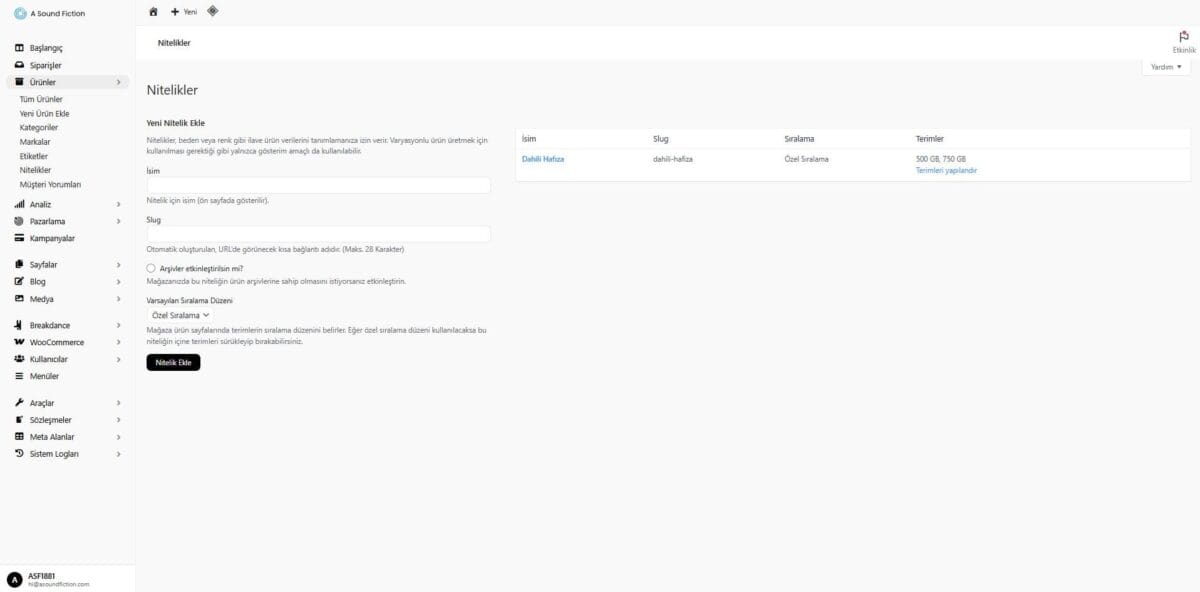
Task: Click the A Sound Fiction logo
Action: click(20, 13)
